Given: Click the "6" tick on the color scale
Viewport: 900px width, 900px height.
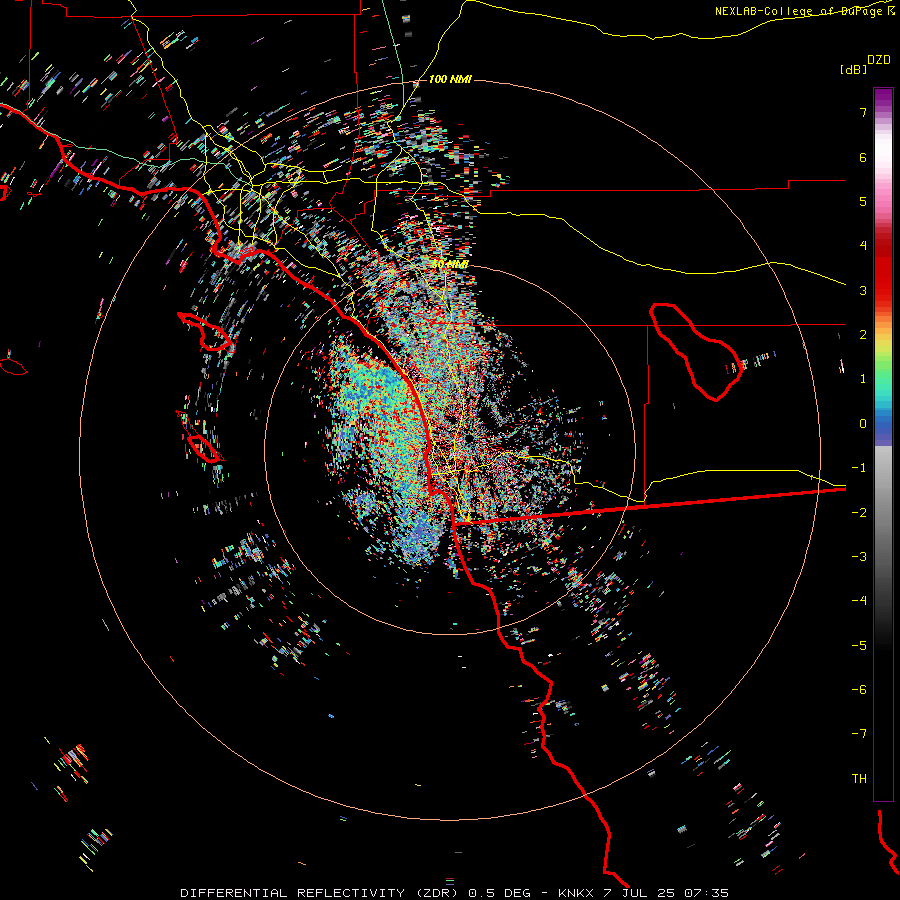Looking at the screenshot, I should (x=863, y=157).
